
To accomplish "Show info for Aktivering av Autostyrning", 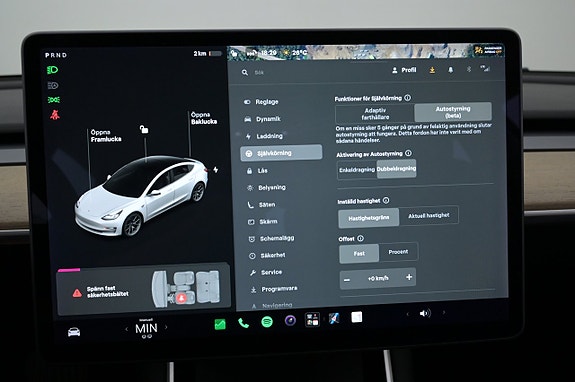I will [x=408, y=153].
